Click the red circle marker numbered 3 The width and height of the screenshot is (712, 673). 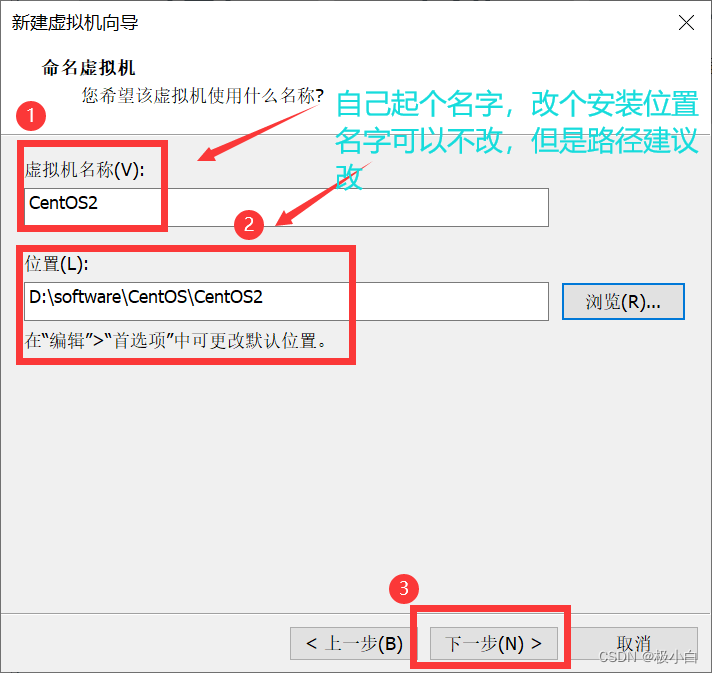click(x=403, y=588)
